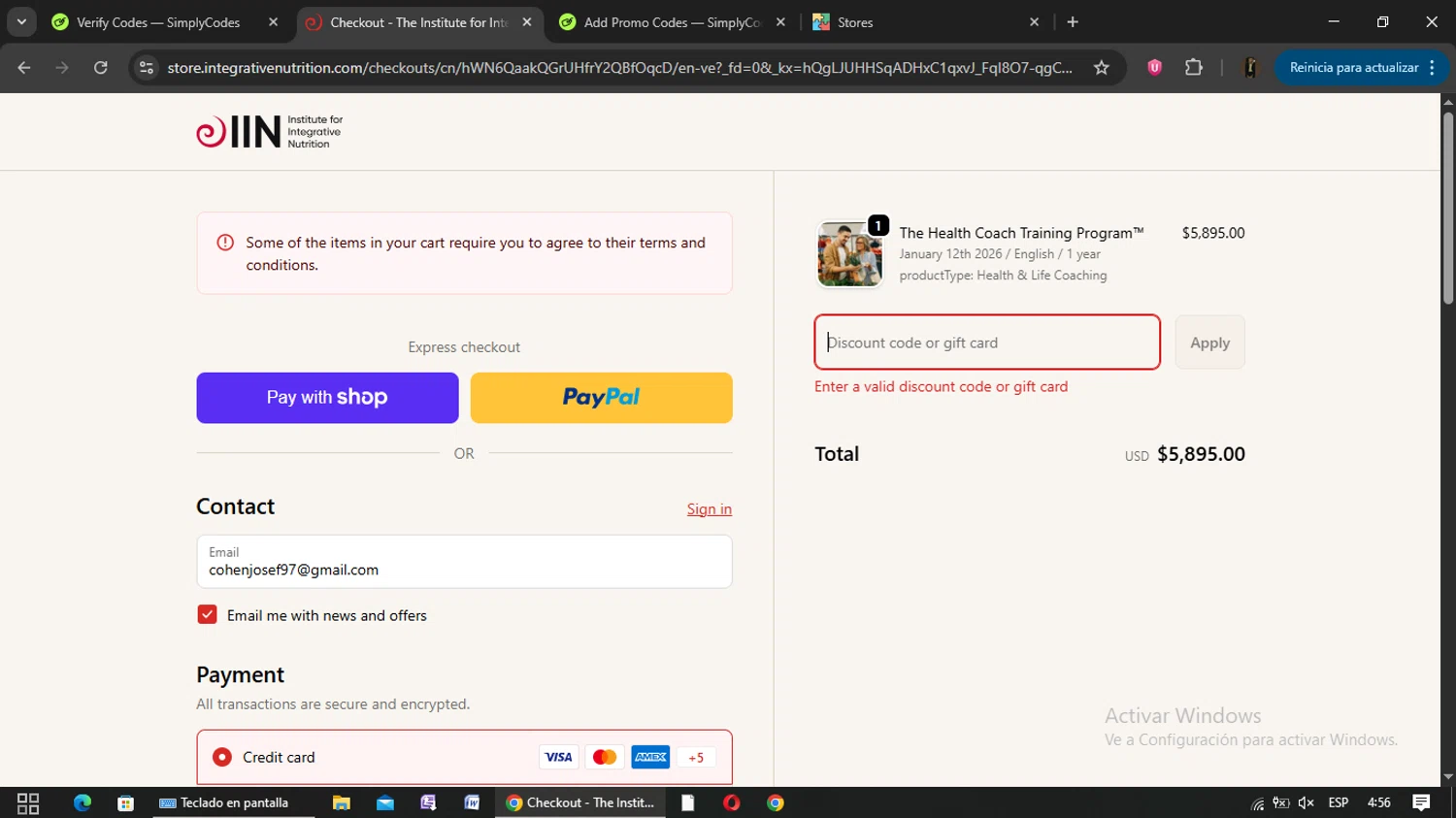The image size is (1456, 818).
Task: Select the Credit card radio option
Action: [x=222, y=757]
